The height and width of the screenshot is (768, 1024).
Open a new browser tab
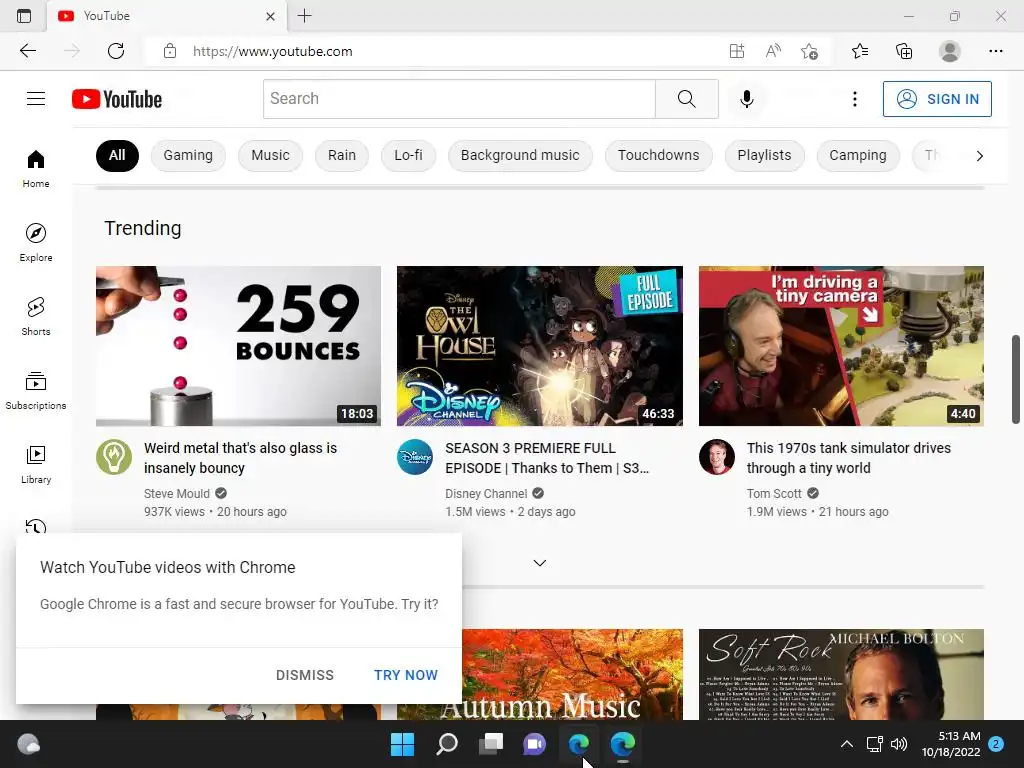[304, 16]
